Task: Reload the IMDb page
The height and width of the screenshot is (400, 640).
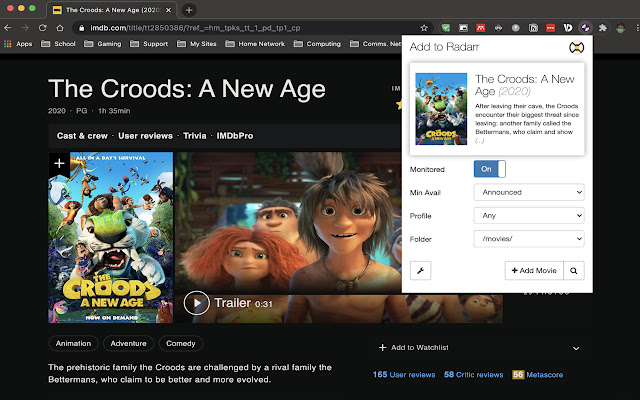Action: click(42, 28)
